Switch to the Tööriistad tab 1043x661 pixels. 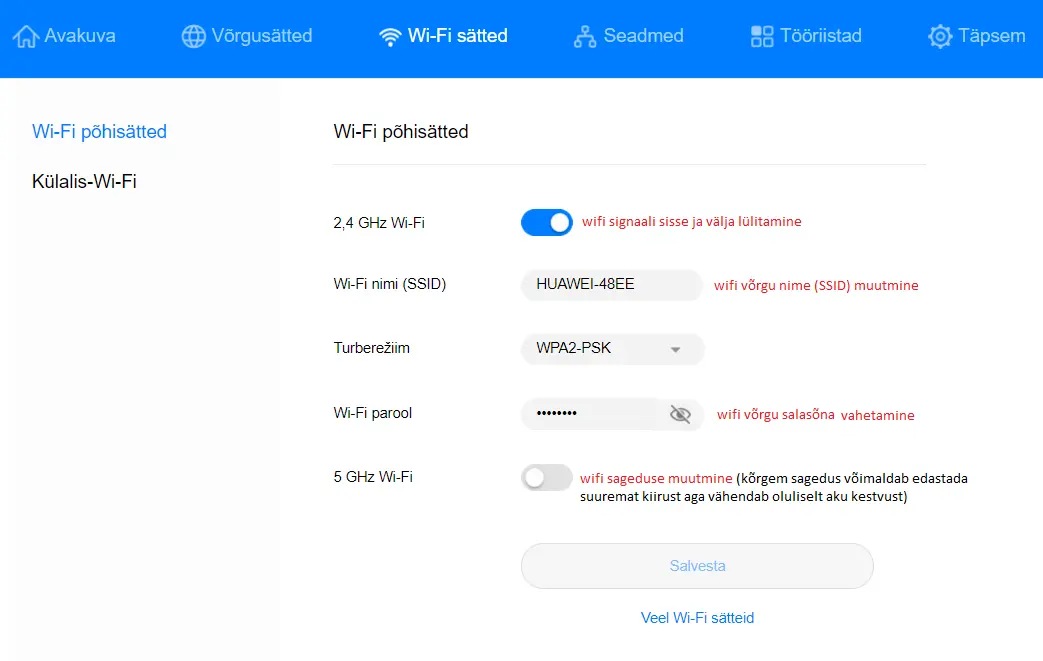pyautogui.click(x=806, y=36)
